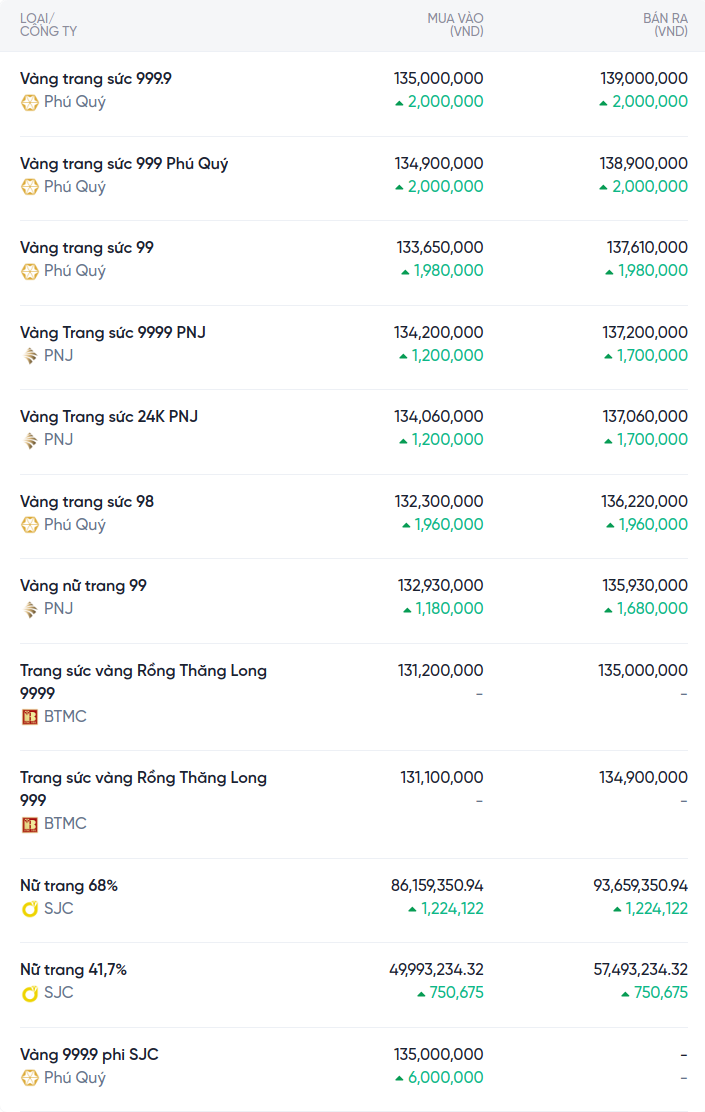Click the 6,000,000 increase for Vàng 999.9 phi SJC
This screenshot has height=1112, width=705.
(x=445, y=1078)
